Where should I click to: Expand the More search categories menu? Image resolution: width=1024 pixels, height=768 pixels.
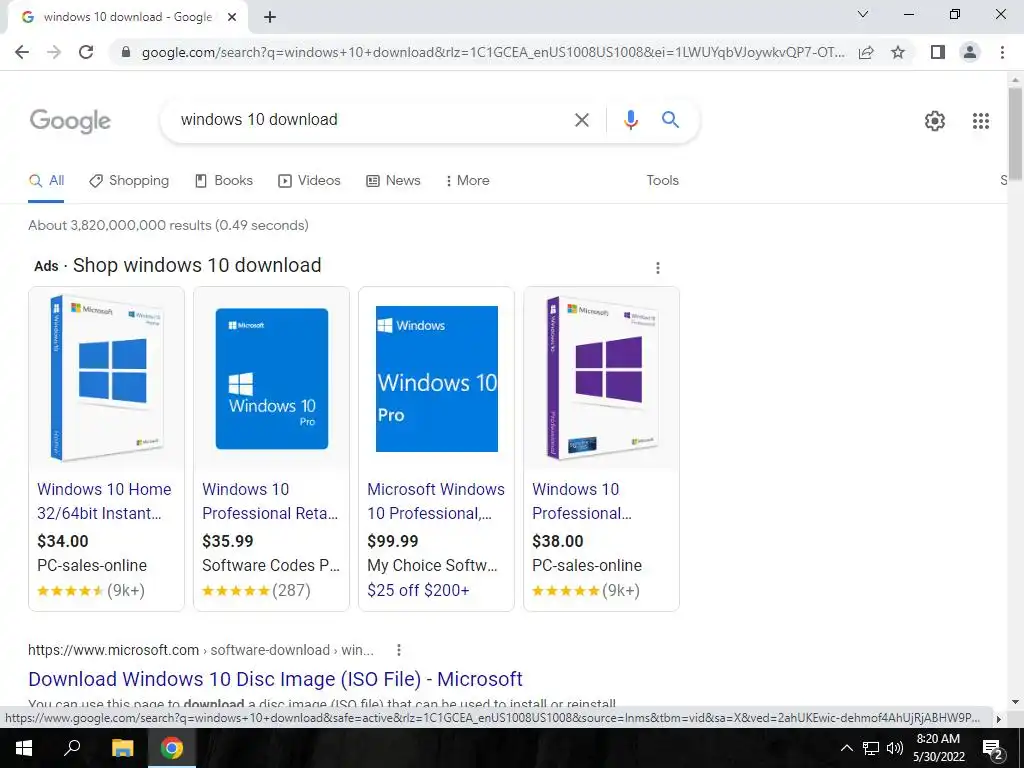click(x=468, y=181)
